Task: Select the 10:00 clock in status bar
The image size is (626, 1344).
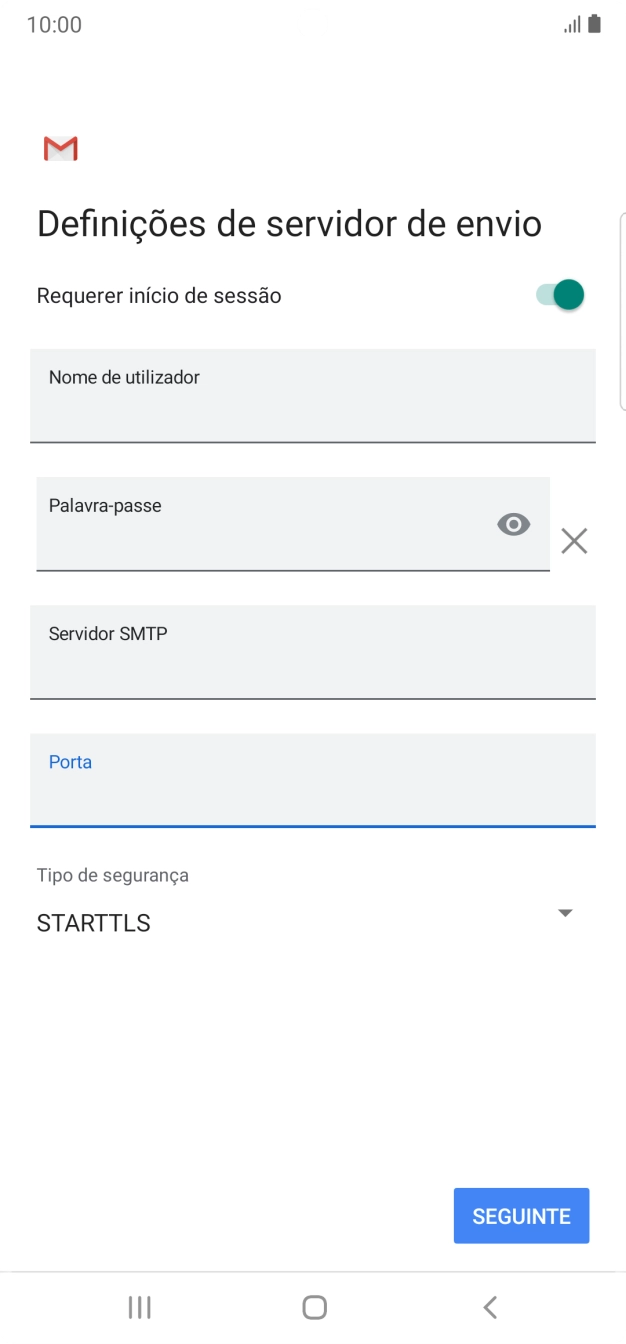Action: (x=48, y=23)
